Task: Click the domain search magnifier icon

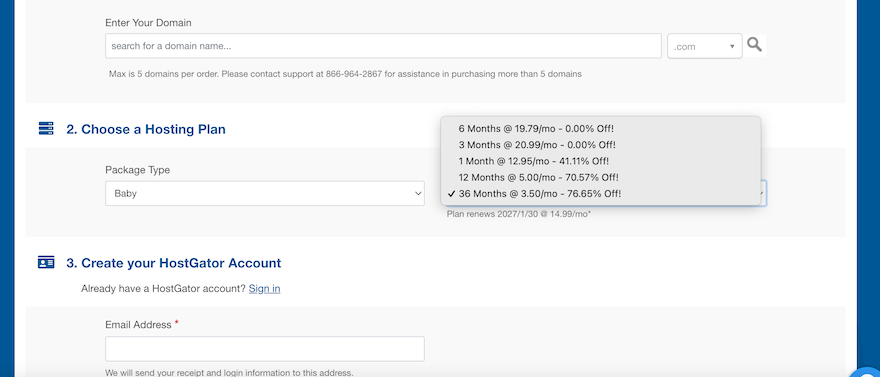Action: click(754, 45)
